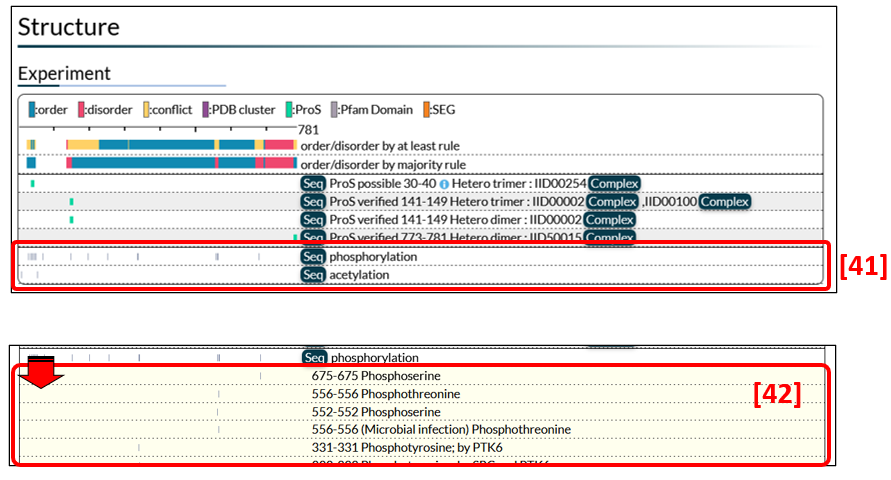The width and height of the screenshot is (891, 480).
Task: Click the order/disorder by majority rule bar
Action: click(160, 163)
